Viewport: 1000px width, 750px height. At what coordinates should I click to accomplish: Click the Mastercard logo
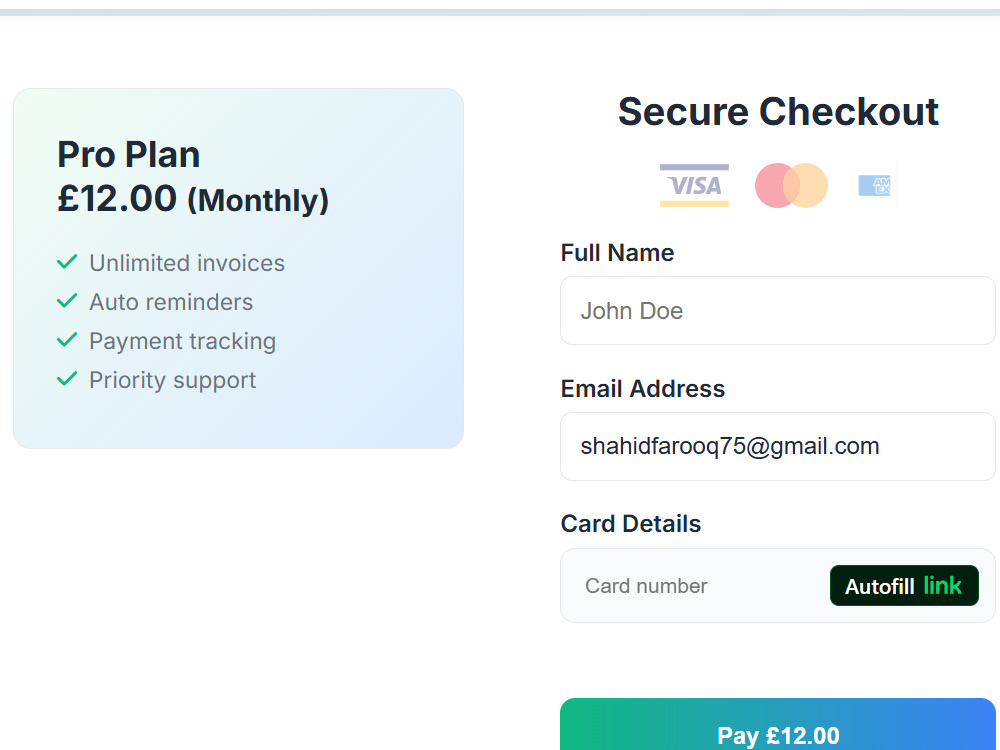coord(791,186)
